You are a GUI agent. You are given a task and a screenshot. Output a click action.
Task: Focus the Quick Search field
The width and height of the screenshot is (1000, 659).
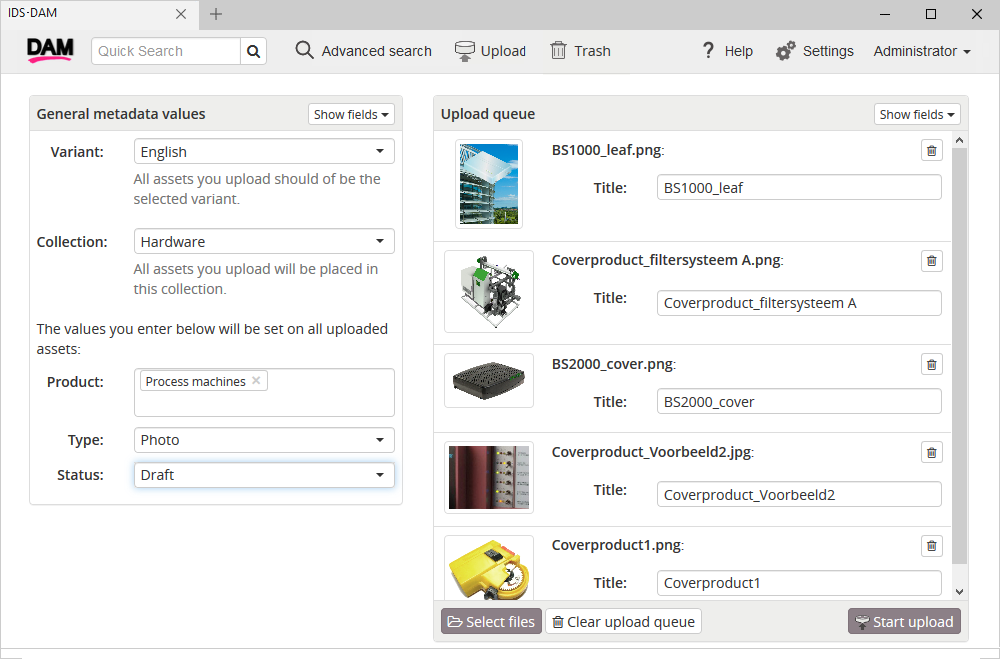coord(166,51)
